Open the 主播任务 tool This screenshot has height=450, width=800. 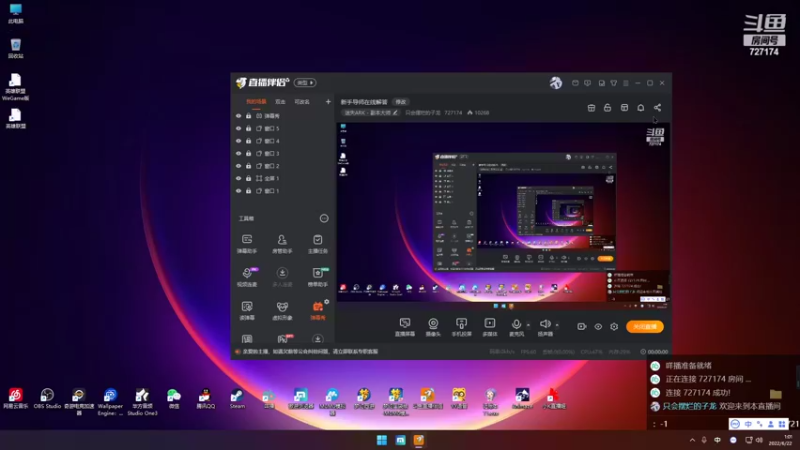[317, 243]
